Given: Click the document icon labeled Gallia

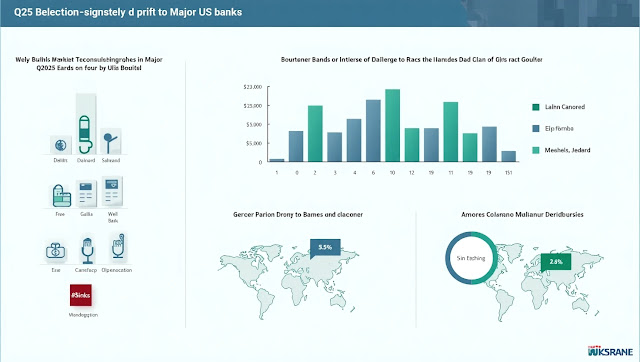Looking at the screenshot, I should 87,194.
